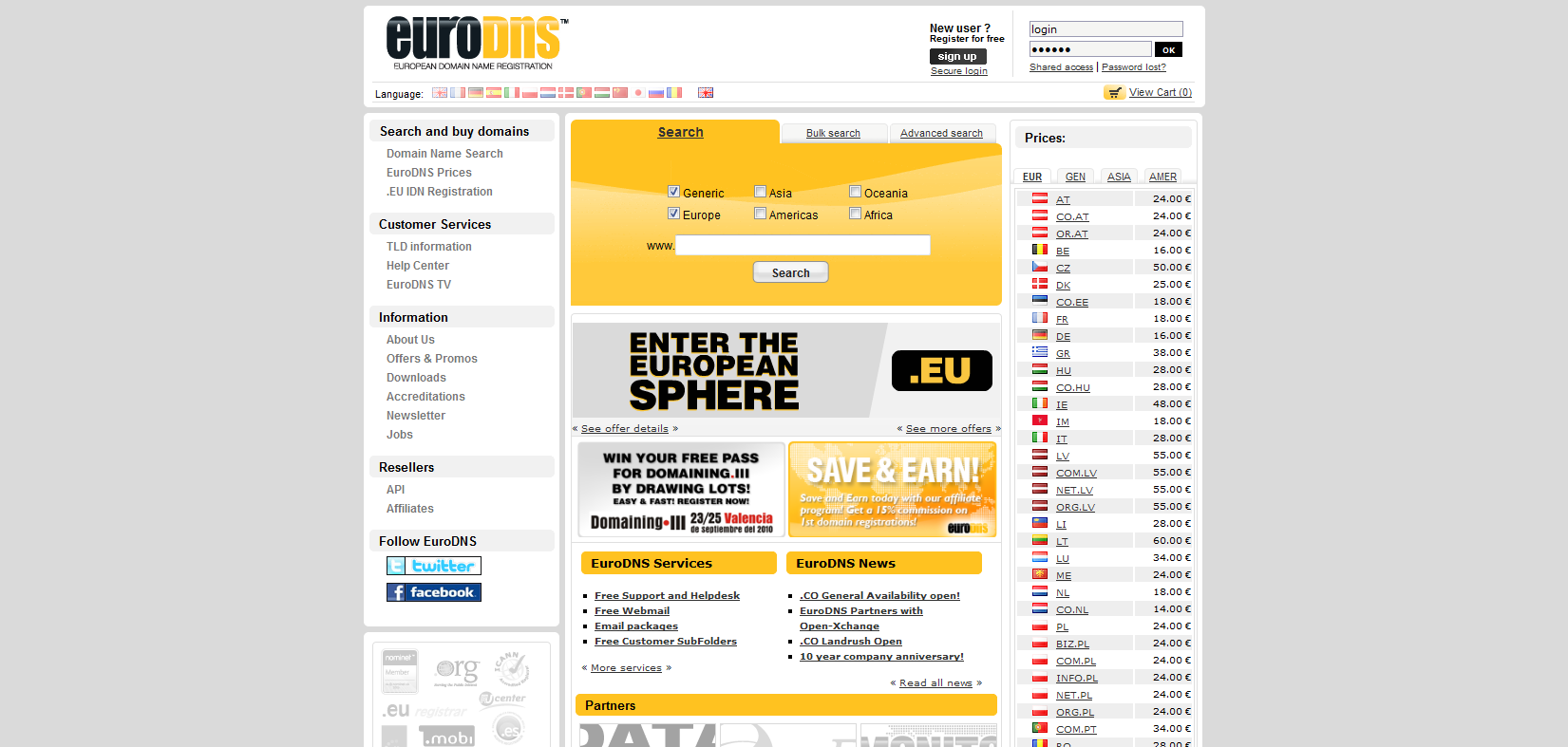This screenshot has width=1568, height=747.
Task: Click the EuroDNS logo
Action: pyautogui.click(x=477, y=43)
